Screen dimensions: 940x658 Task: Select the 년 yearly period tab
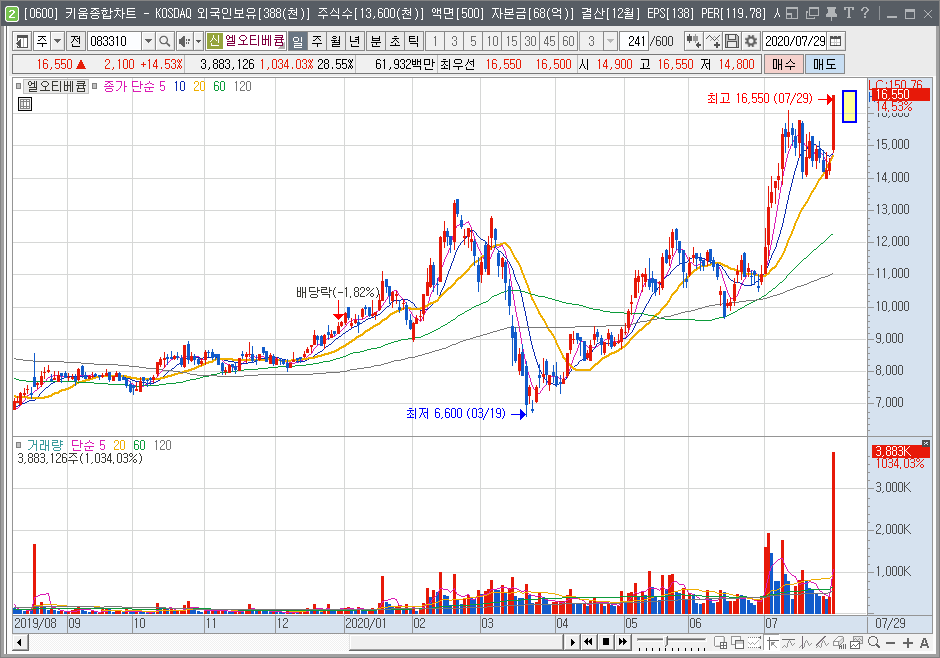(355, 41)
